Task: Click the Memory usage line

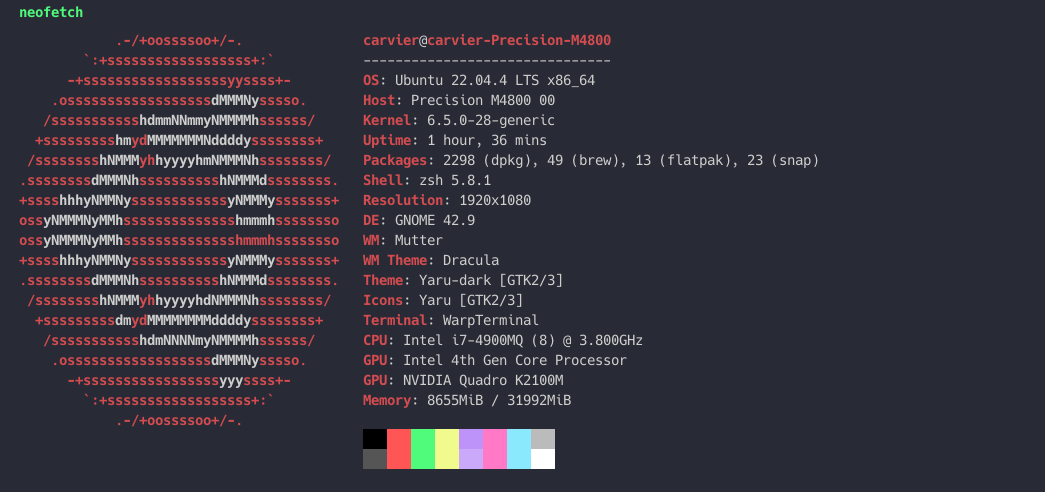Action: [x=467, y=401]
